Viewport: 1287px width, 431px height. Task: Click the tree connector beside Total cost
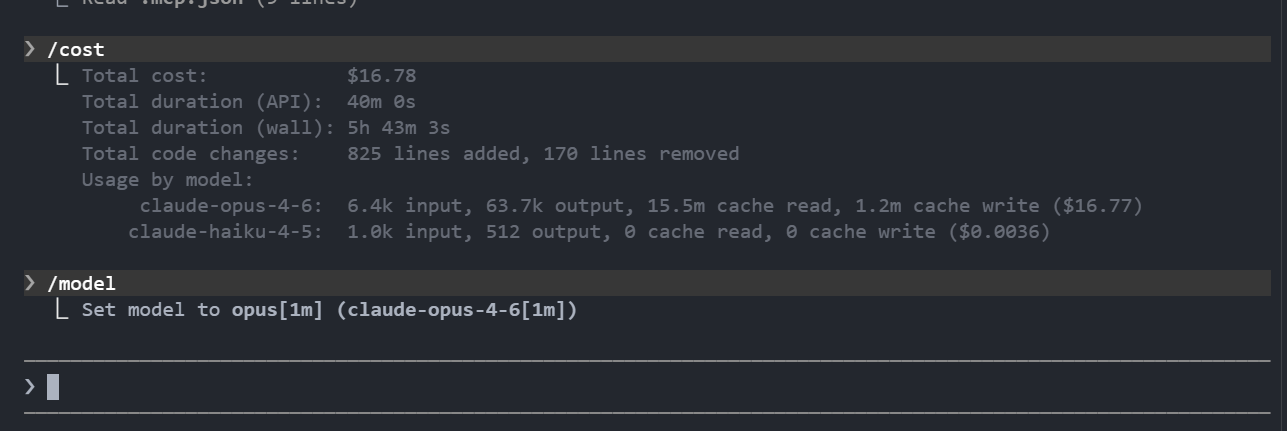[63, 75]
